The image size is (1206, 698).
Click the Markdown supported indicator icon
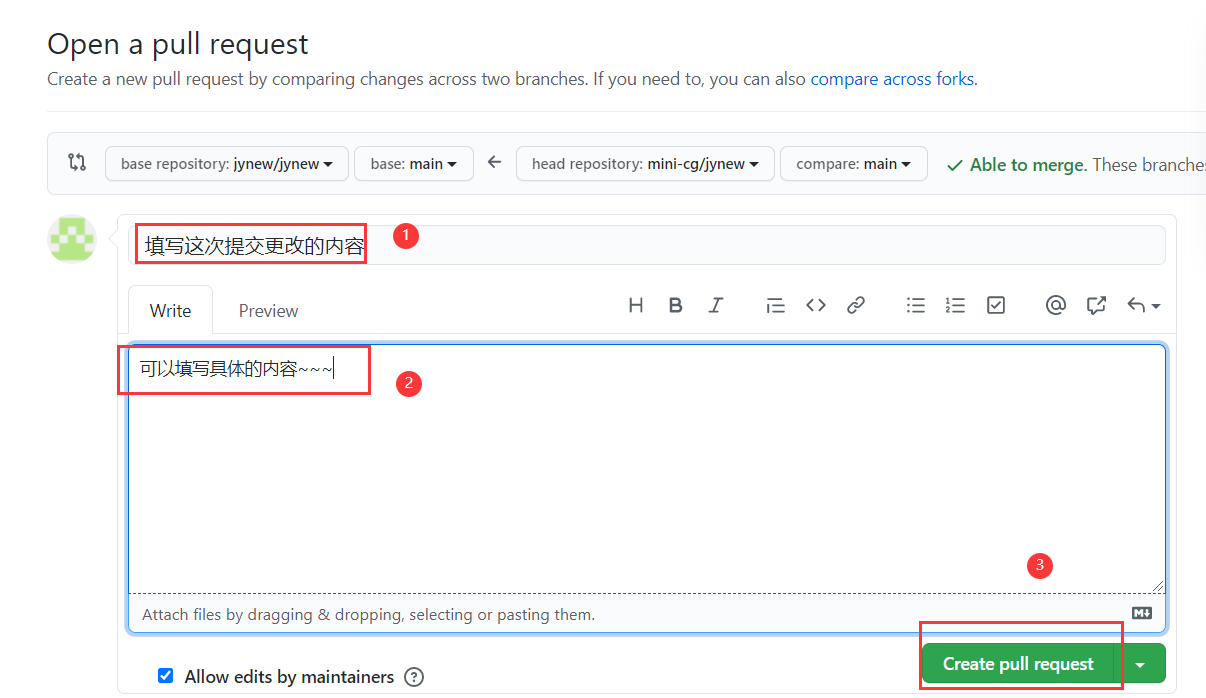(1142, 613)
